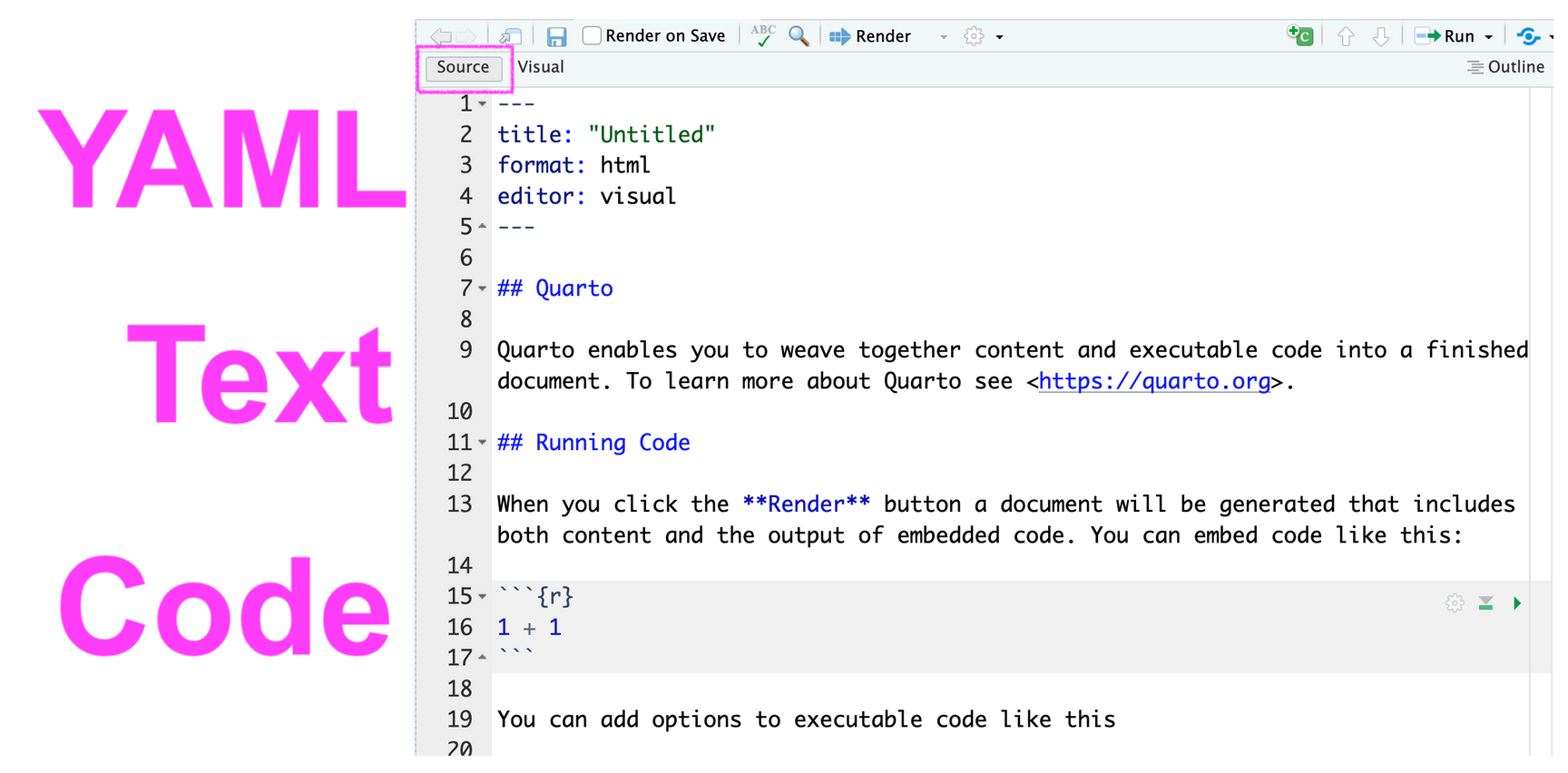Switch to the Source editor mode
The image size is (1568, 773).
coord(463,67)
